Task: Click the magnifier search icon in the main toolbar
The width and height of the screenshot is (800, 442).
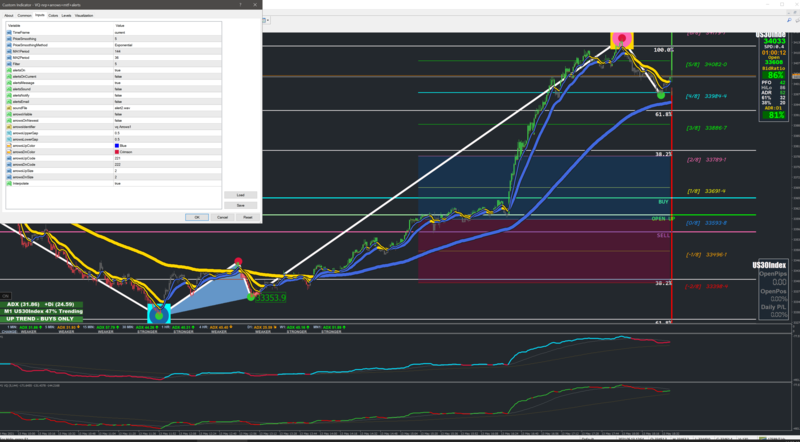Action: [789, 20]
